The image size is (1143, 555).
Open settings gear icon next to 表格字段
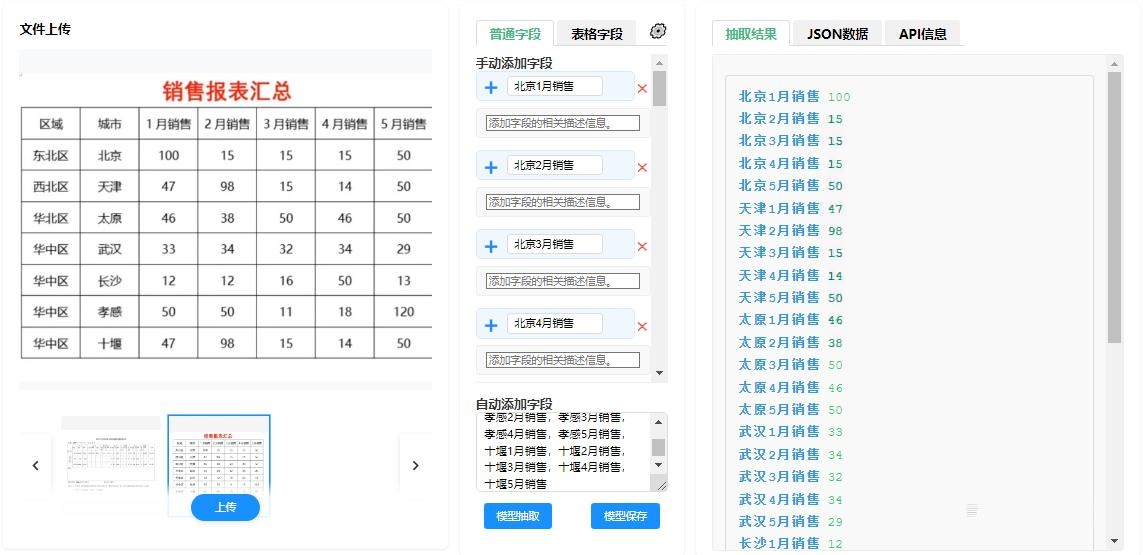coord(657,32)
